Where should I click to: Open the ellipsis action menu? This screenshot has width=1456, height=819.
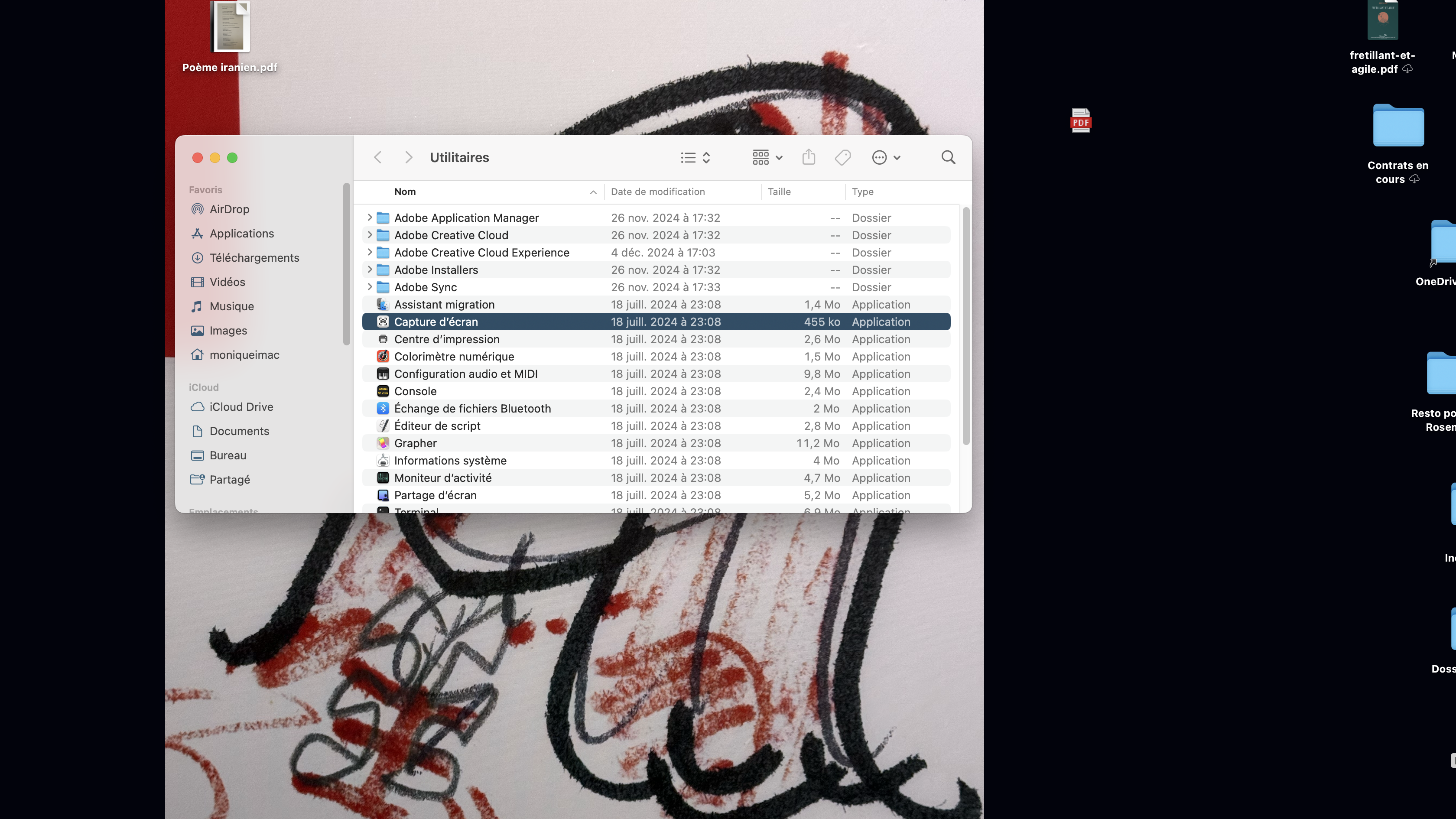tap(886, 157)
